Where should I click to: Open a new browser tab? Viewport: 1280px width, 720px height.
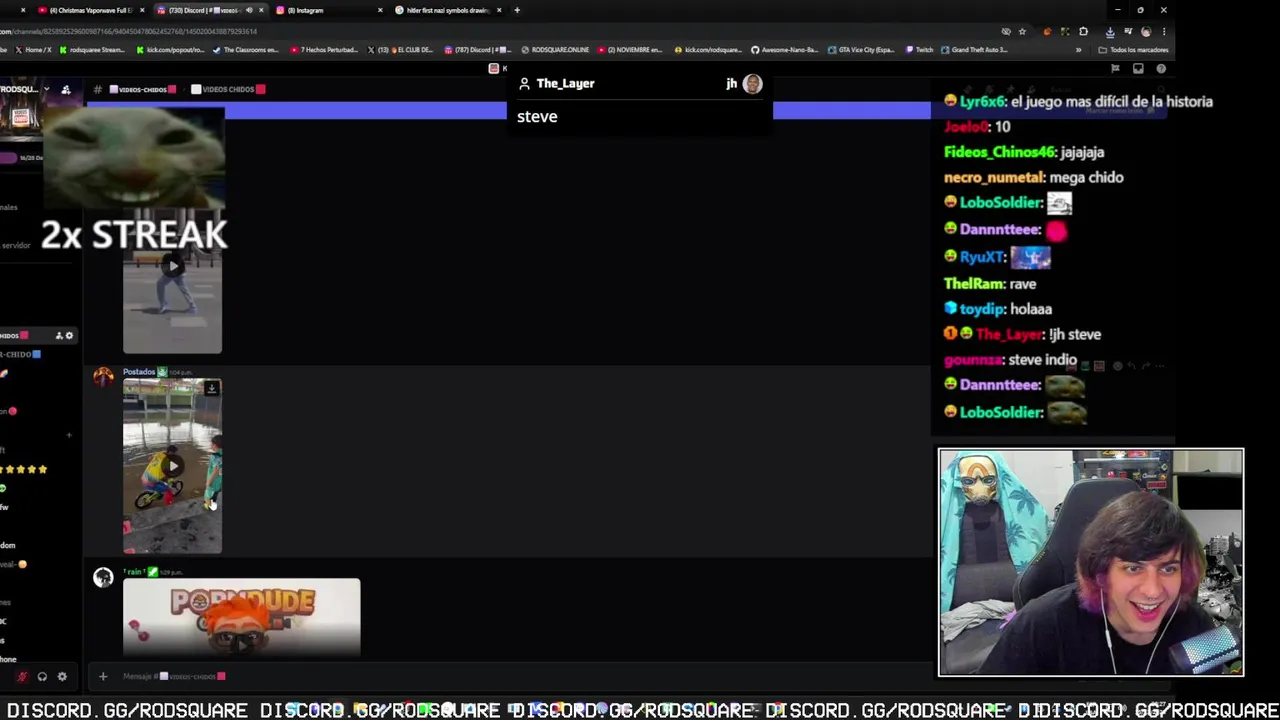coord(517,10)
